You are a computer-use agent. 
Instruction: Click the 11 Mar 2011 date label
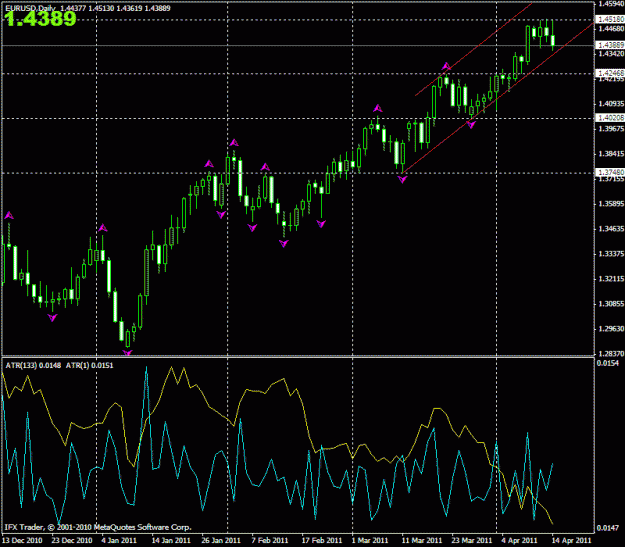(x=422, y=541)
